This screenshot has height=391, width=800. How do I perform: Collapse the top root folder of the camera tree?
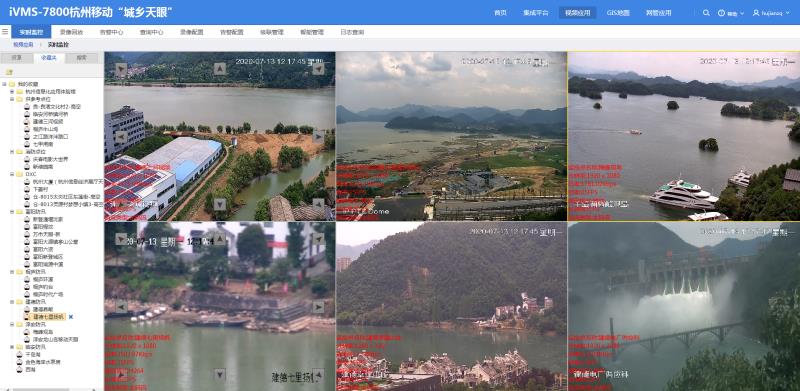(x=4, y=84)
